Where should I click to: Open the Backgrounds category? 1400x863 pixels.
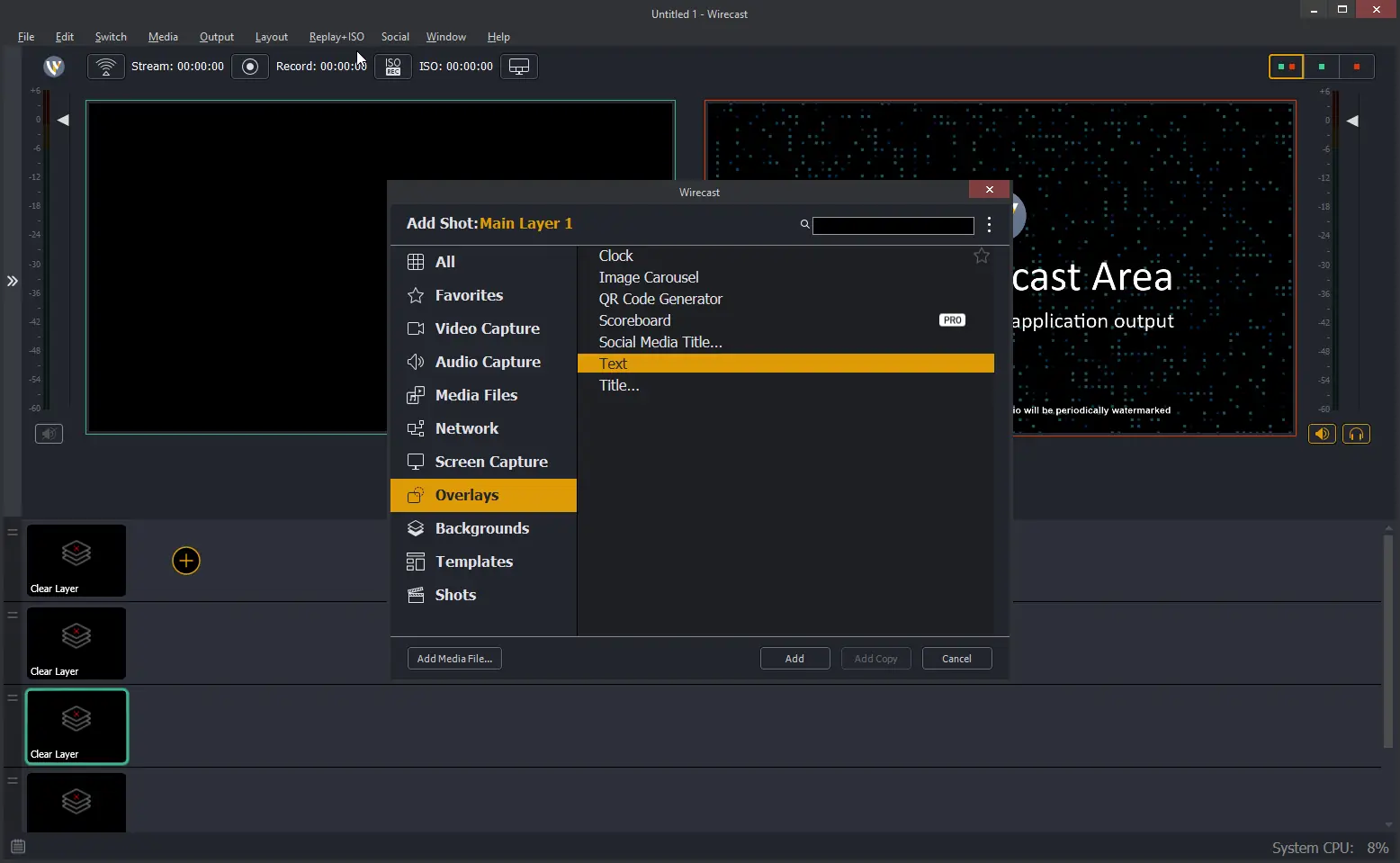[484, 528]
